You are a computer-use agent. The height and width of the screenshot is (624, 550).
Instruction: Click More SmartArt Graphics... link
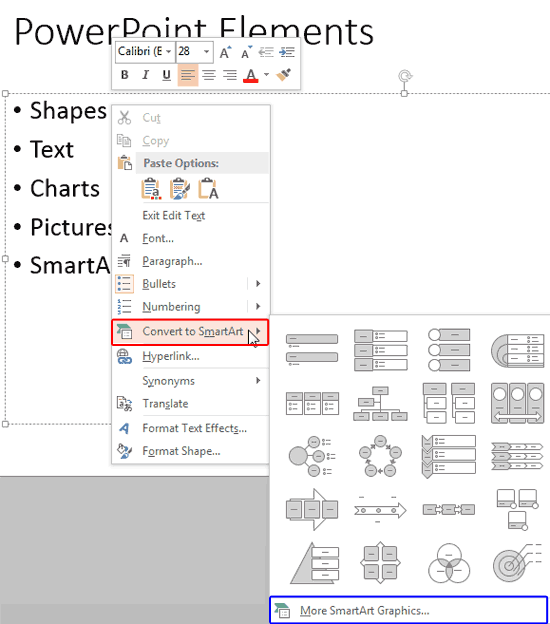[409, 610]
